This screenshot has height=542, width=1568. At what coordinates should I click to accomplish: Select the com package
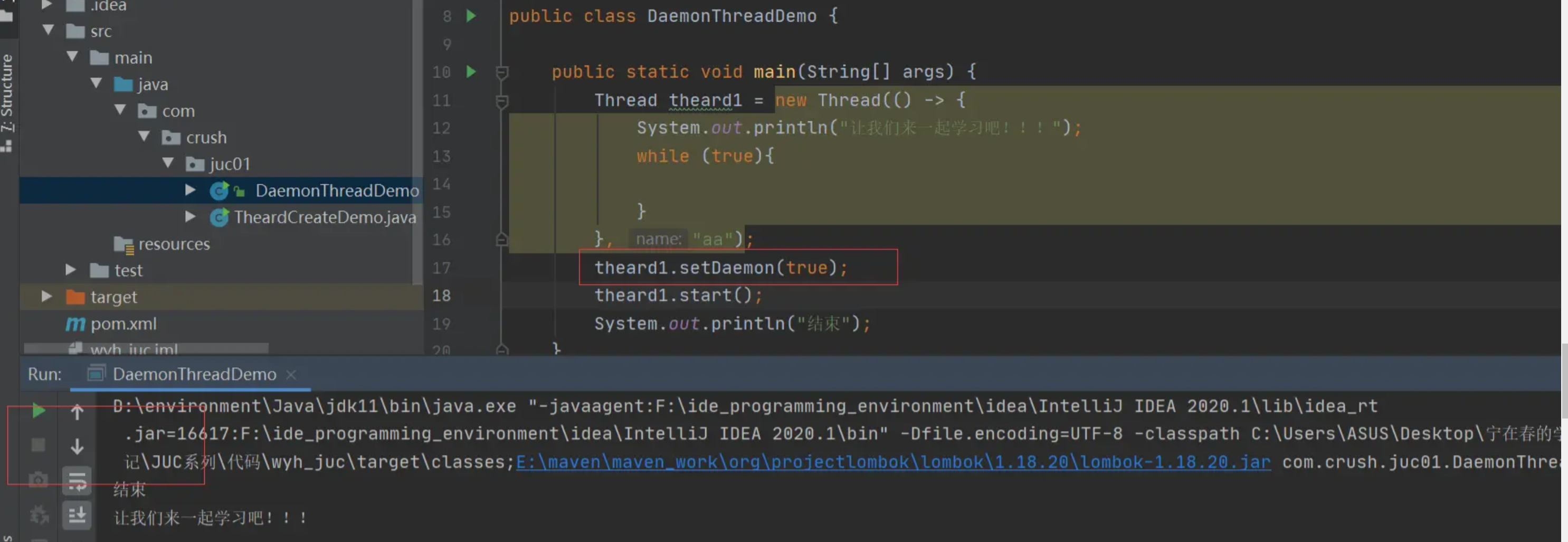click(x=178, y=111)
